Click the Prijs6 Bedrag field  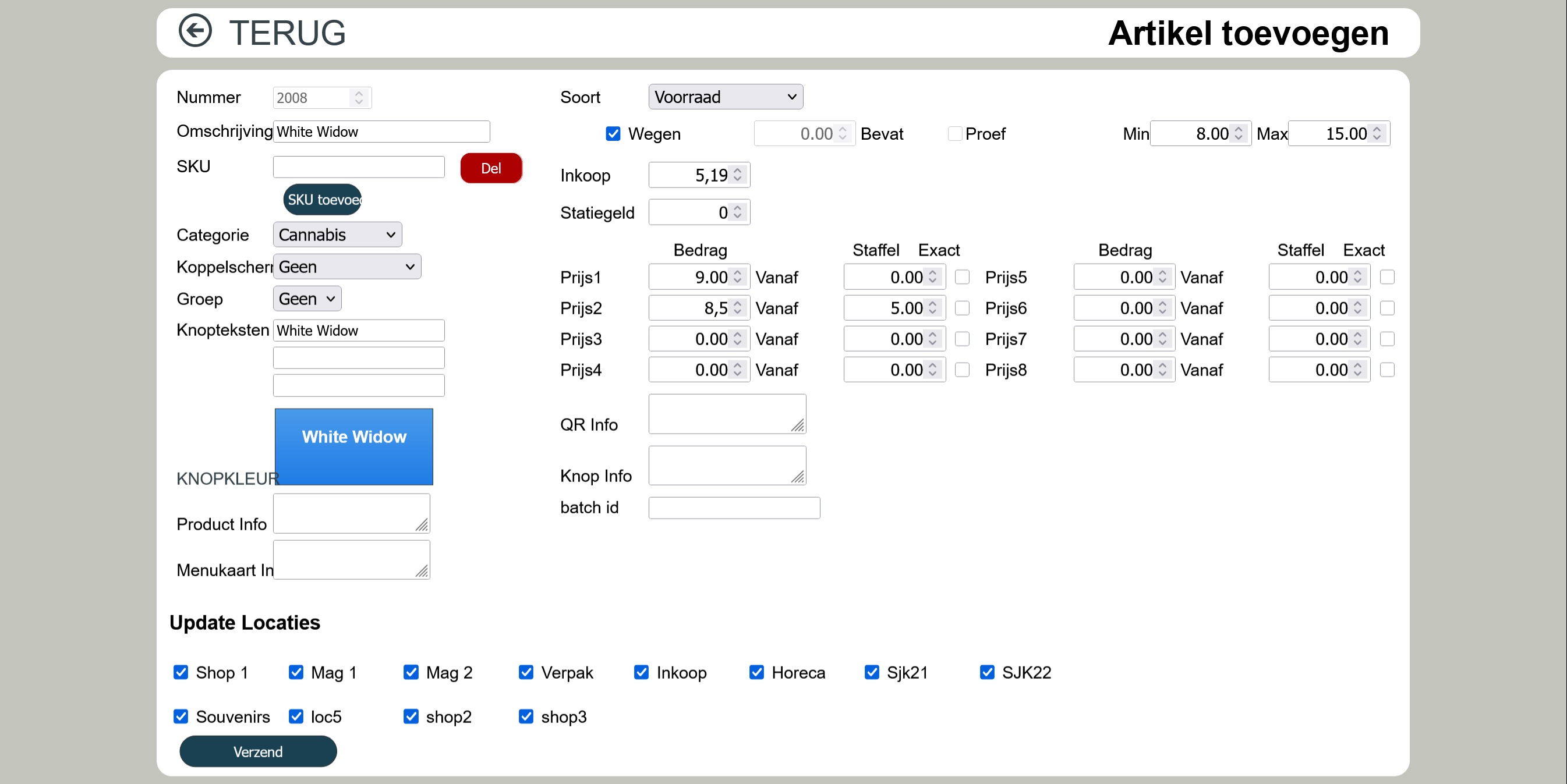point(1124,308)
